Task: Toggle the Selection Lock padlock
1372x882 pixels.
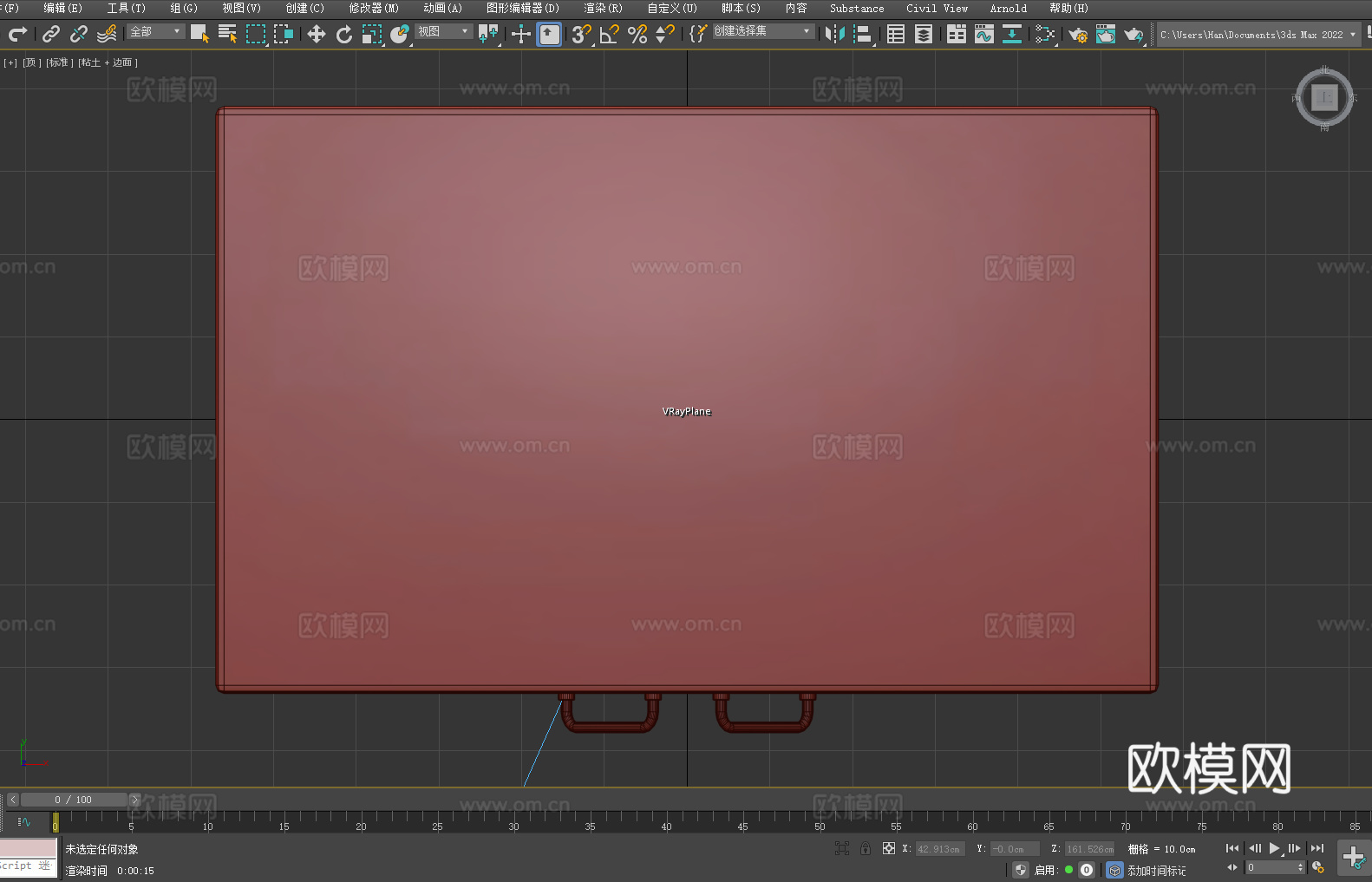Action: tap(866, 848)
